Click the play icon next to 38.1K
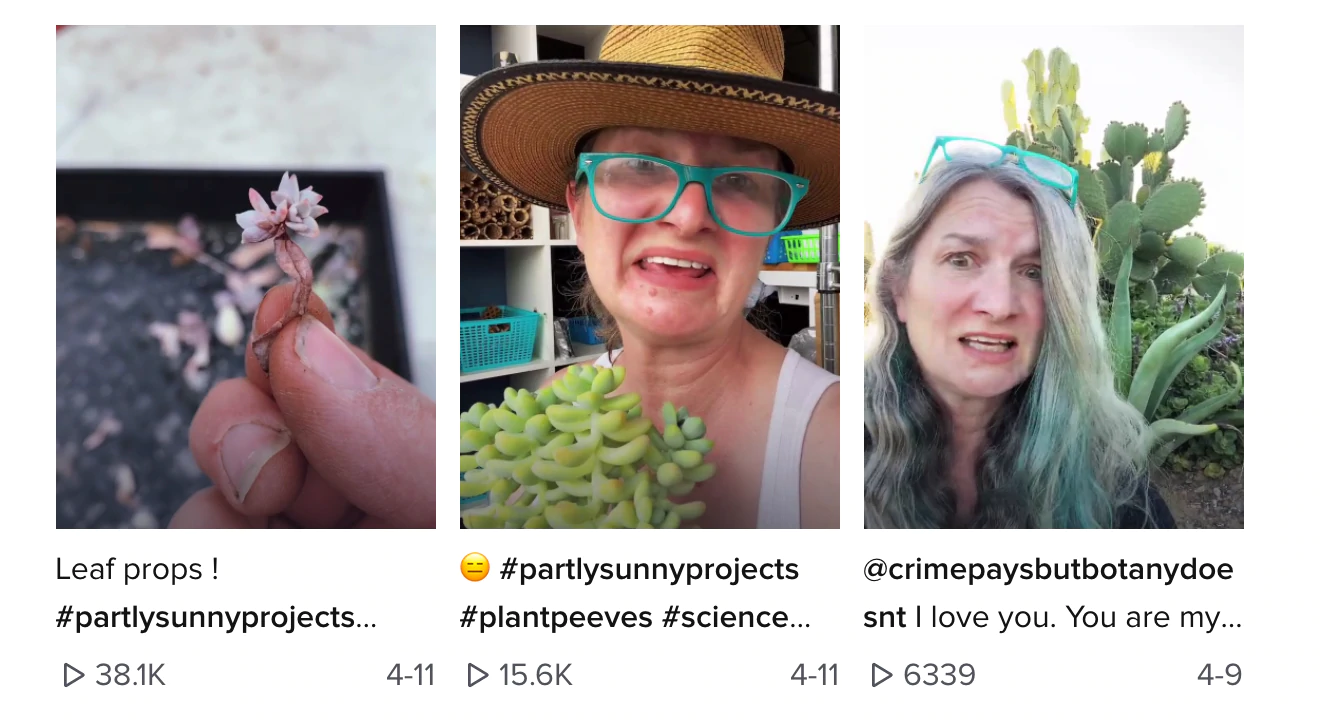 pos(73,676)
